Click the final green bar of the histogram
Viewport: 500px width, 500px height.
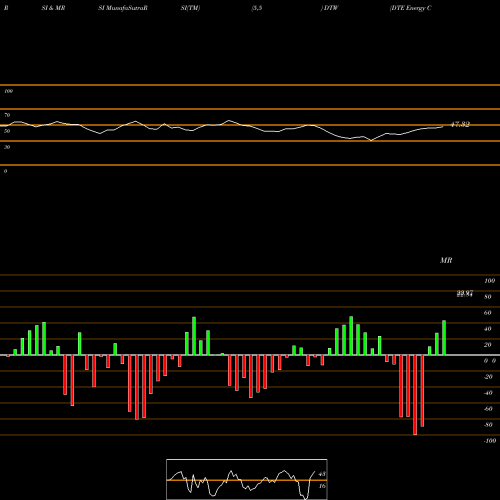point(444,338)
